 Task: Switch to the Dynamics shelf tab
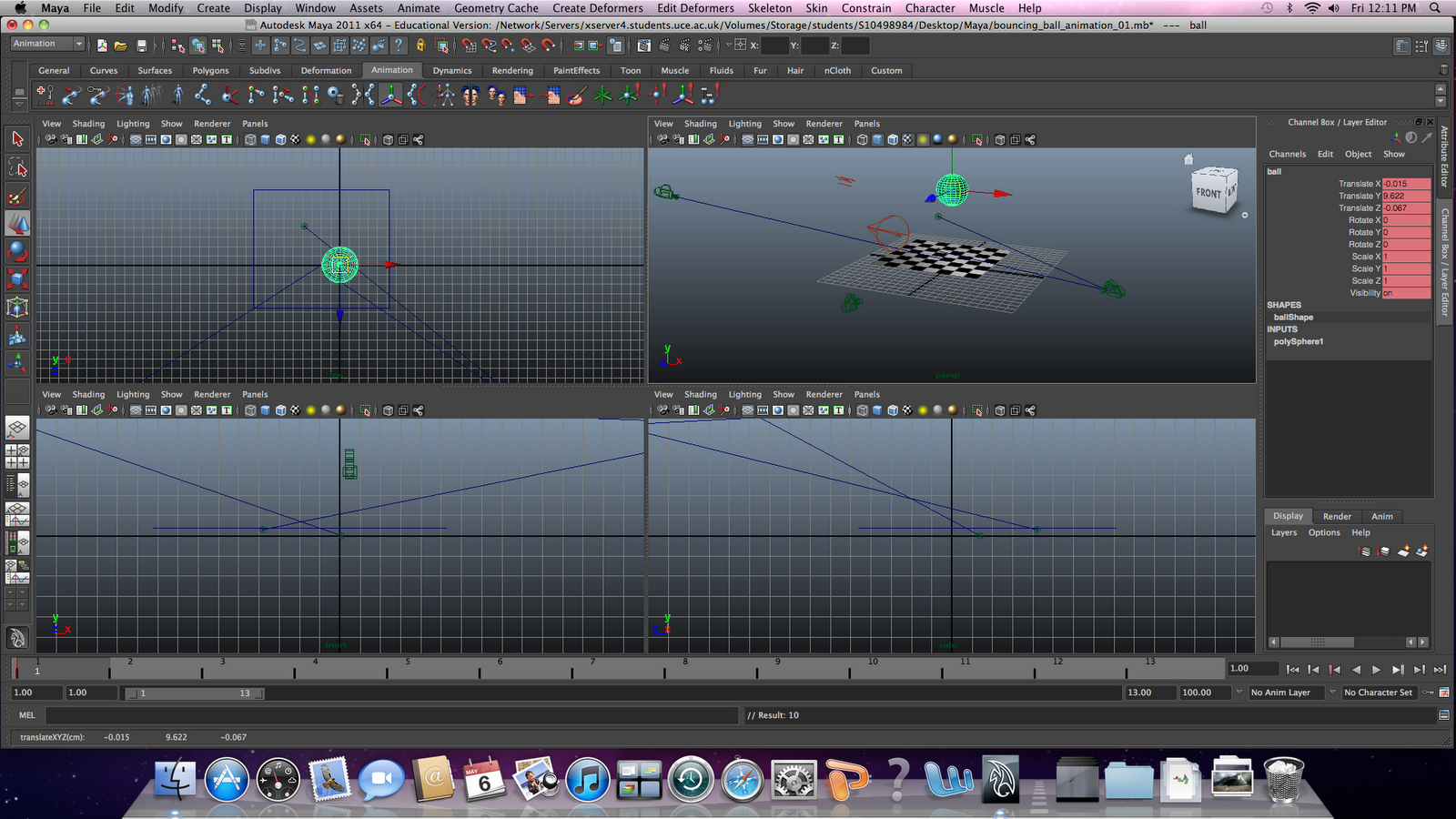point(452,70)
